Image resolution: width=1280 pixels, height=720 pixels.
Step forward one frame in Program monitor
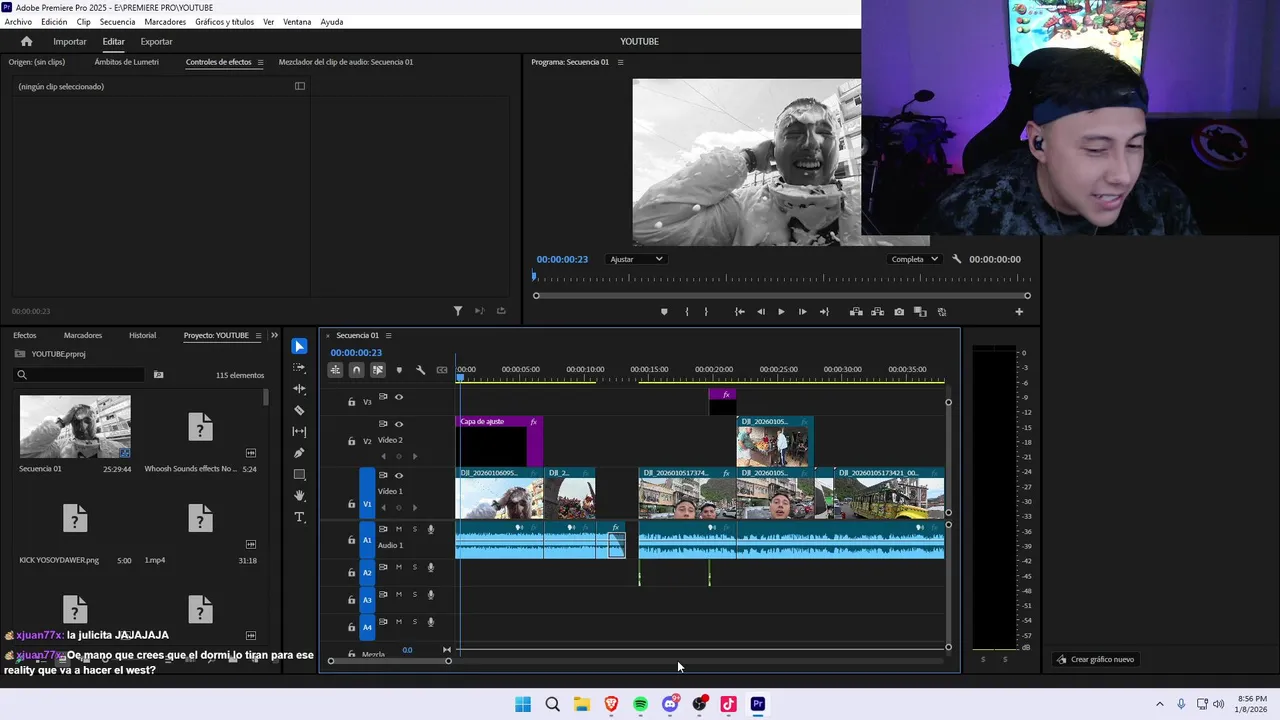pyautogui.click(x=802, y=312)
